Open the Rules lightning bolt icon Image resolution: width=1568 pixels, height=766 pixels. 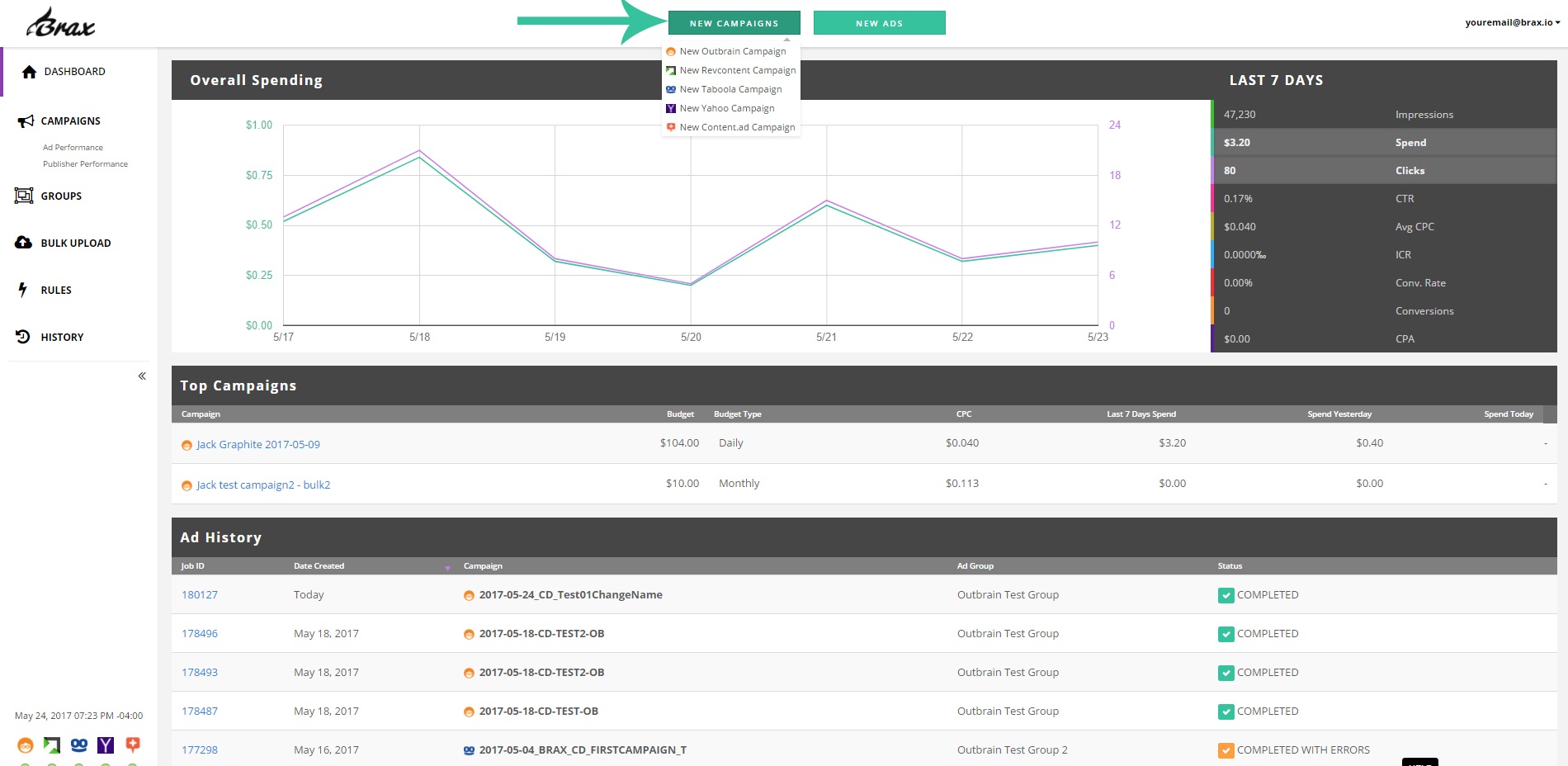coord(23,290)
